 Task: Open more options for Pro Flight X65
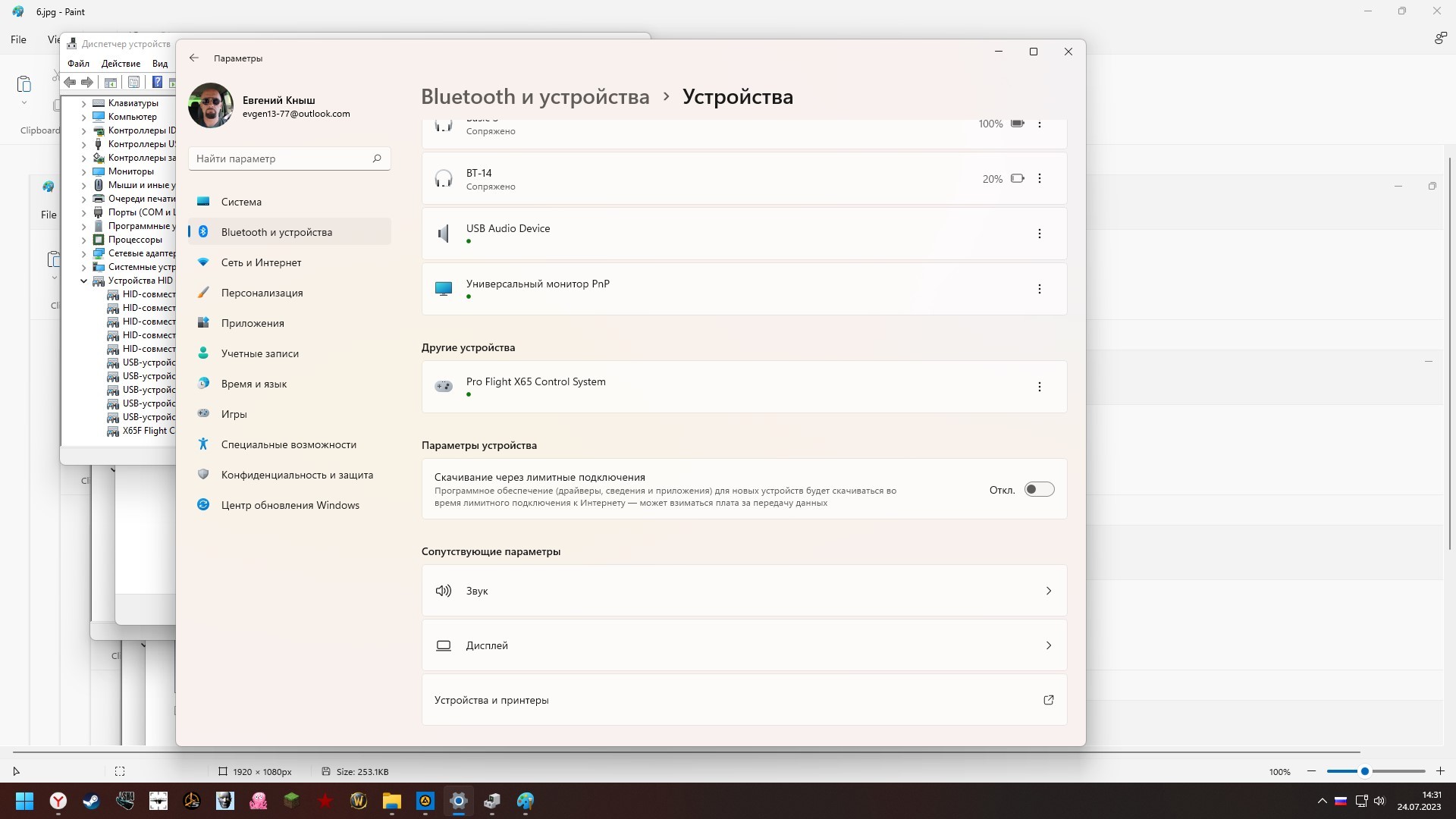[x=1039, y=387]
